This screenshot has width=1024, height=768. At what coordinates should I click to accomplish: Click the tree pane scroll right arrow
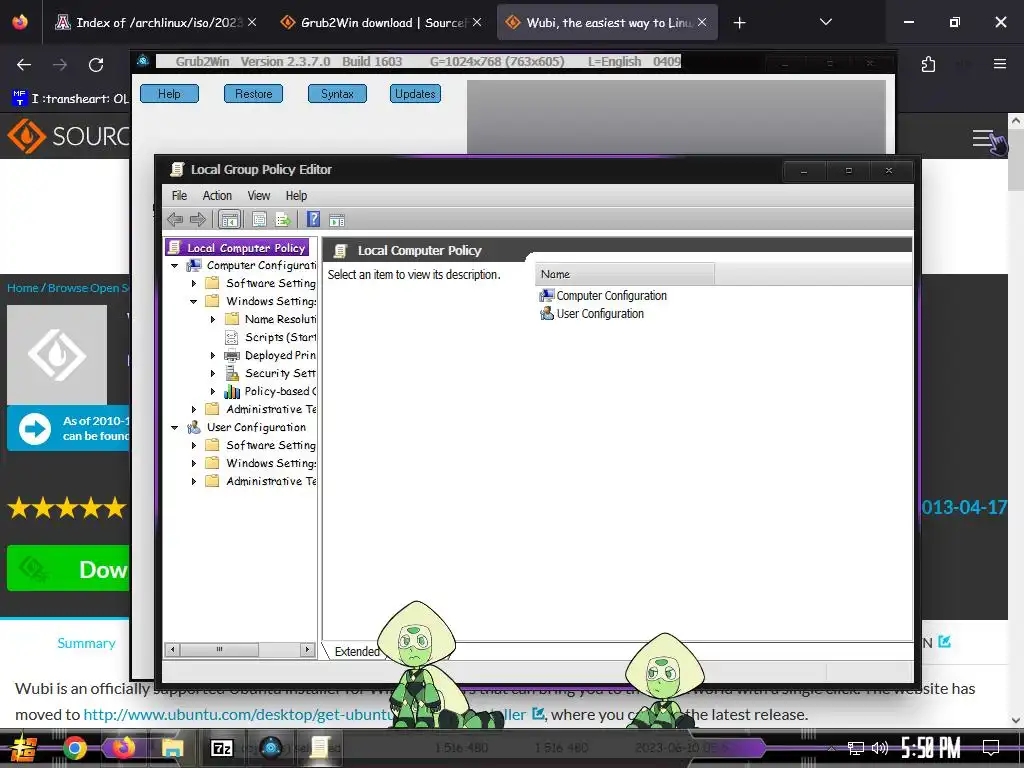point(307,649)
